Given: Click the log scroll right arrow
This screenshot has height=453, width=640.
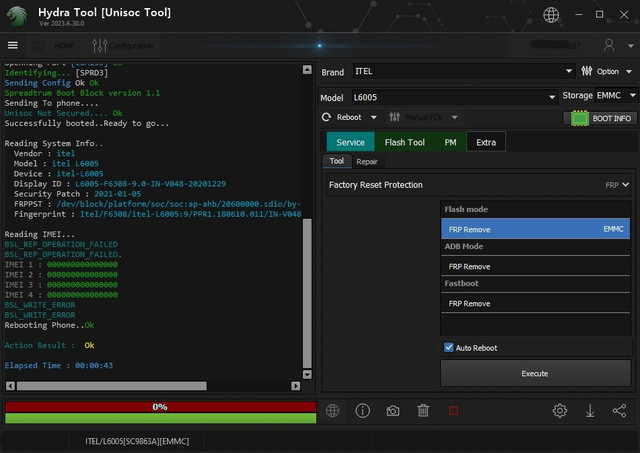Looking at the screenshot, I should coord(296,386).
